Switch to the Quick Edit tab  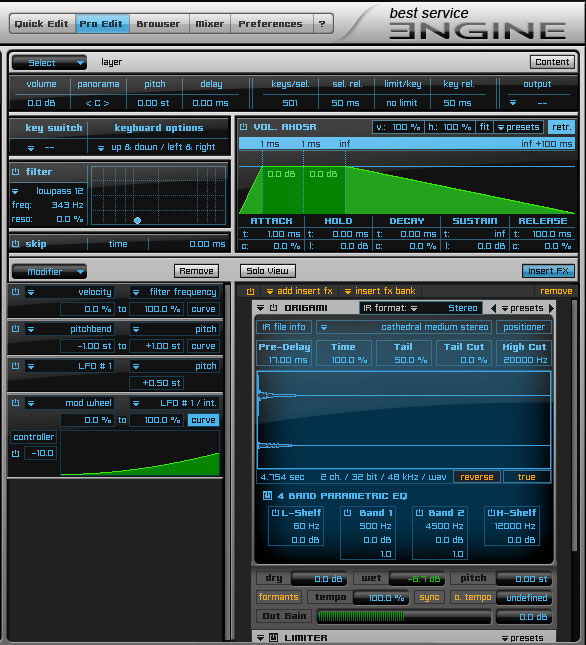(42, 24)
